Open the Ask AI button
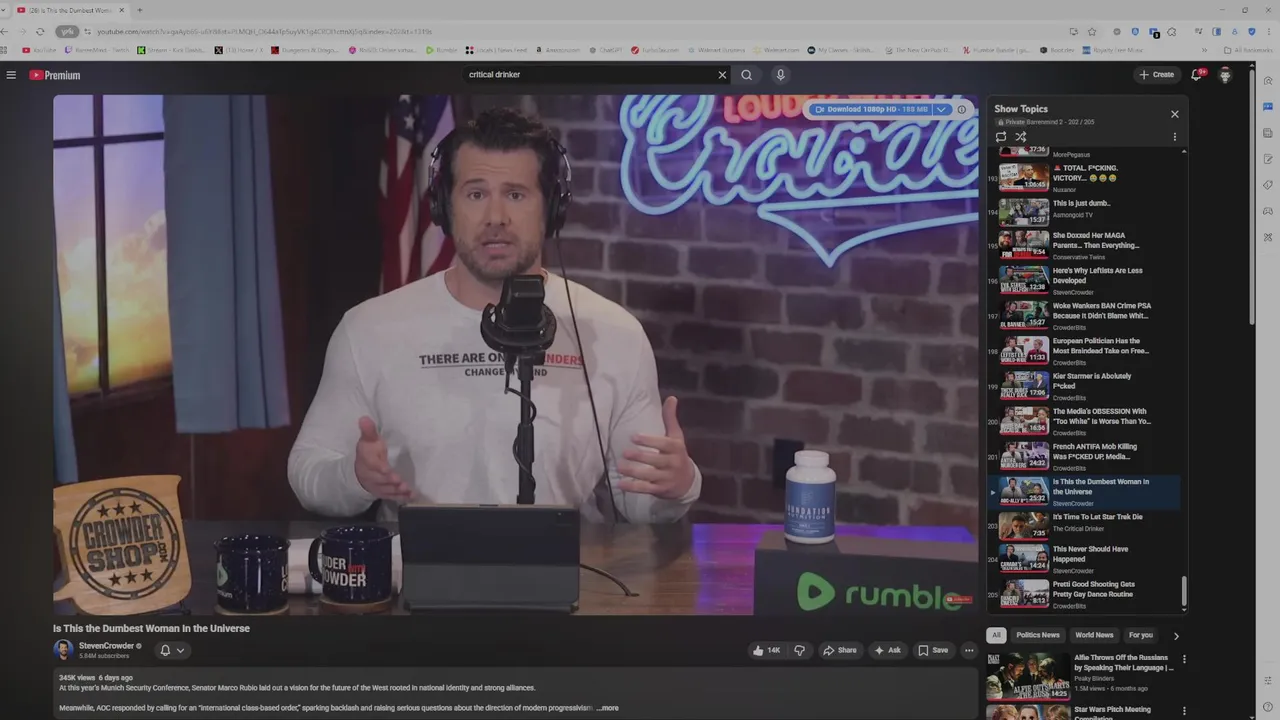The width and height of the screenshot is (1280, 720). click(888, 650)
